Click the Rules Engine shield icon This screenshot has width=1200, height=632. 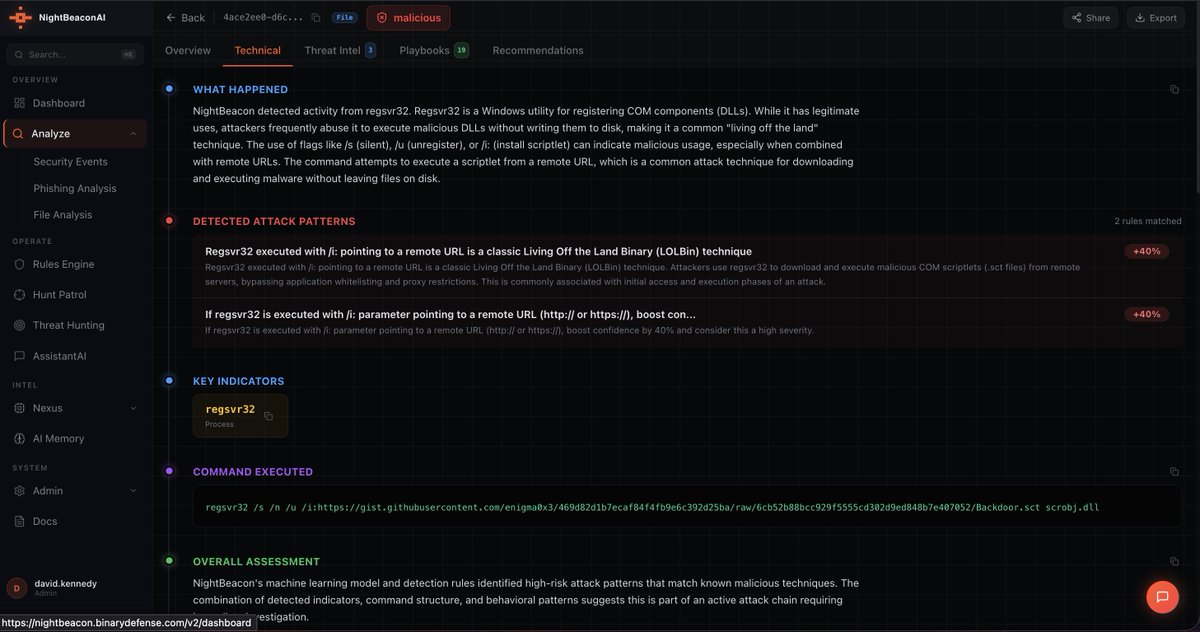point(20,264)
